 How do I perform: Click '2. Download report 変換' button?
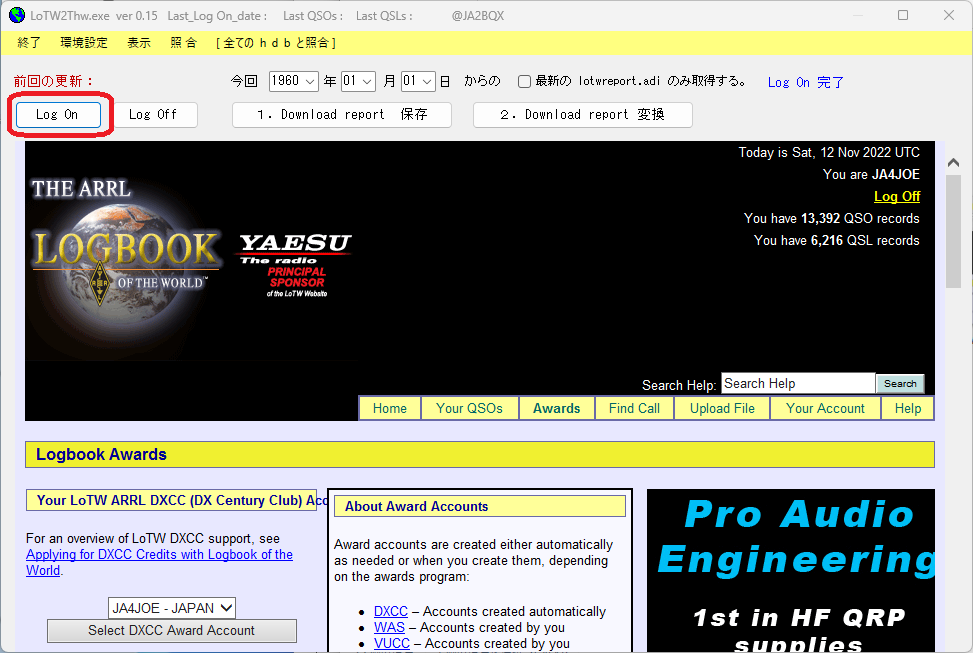[583, 115]
